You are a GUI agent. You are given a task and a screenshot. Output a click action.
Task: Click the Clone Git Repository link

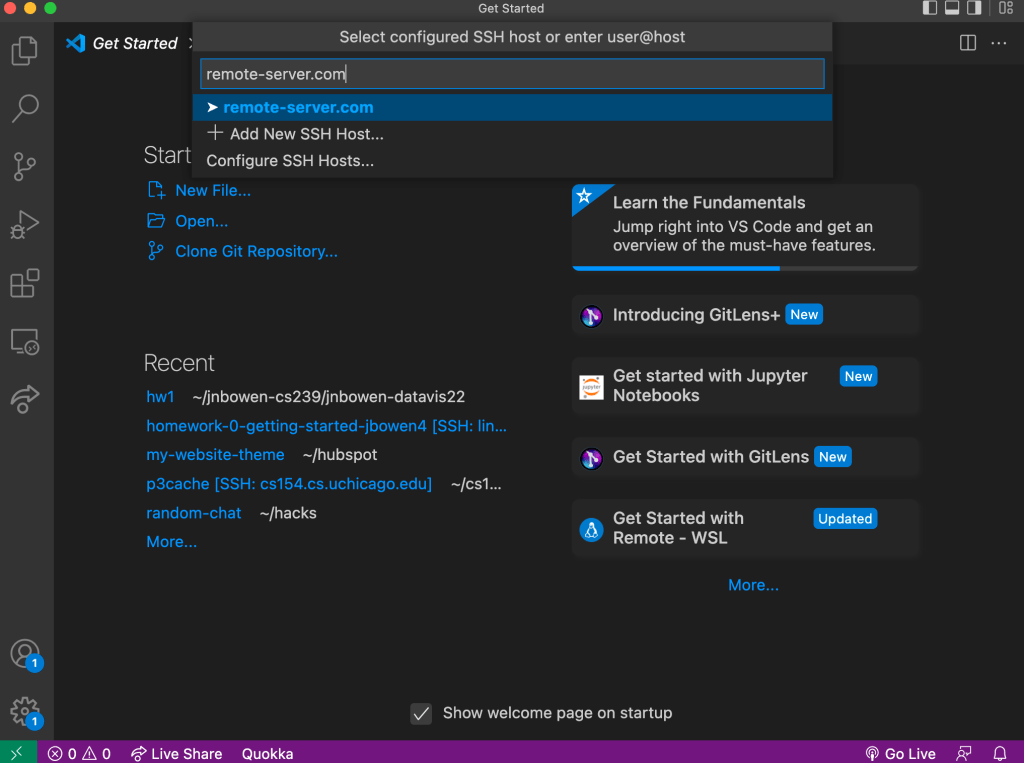pos(256,251)
